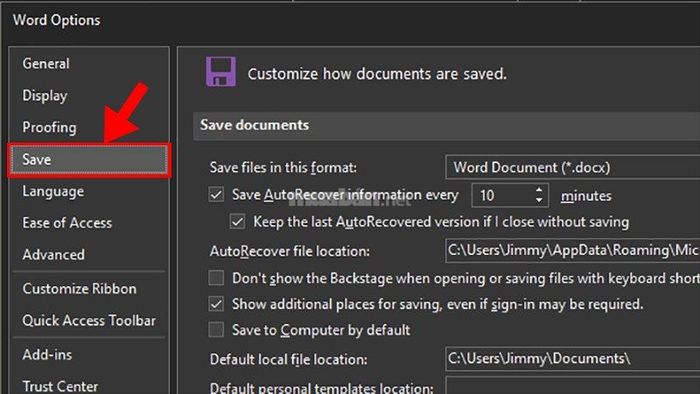This screenshot has width=700, height=394.
Task: Open the Trust Center category
Action: tap(60, 386)
